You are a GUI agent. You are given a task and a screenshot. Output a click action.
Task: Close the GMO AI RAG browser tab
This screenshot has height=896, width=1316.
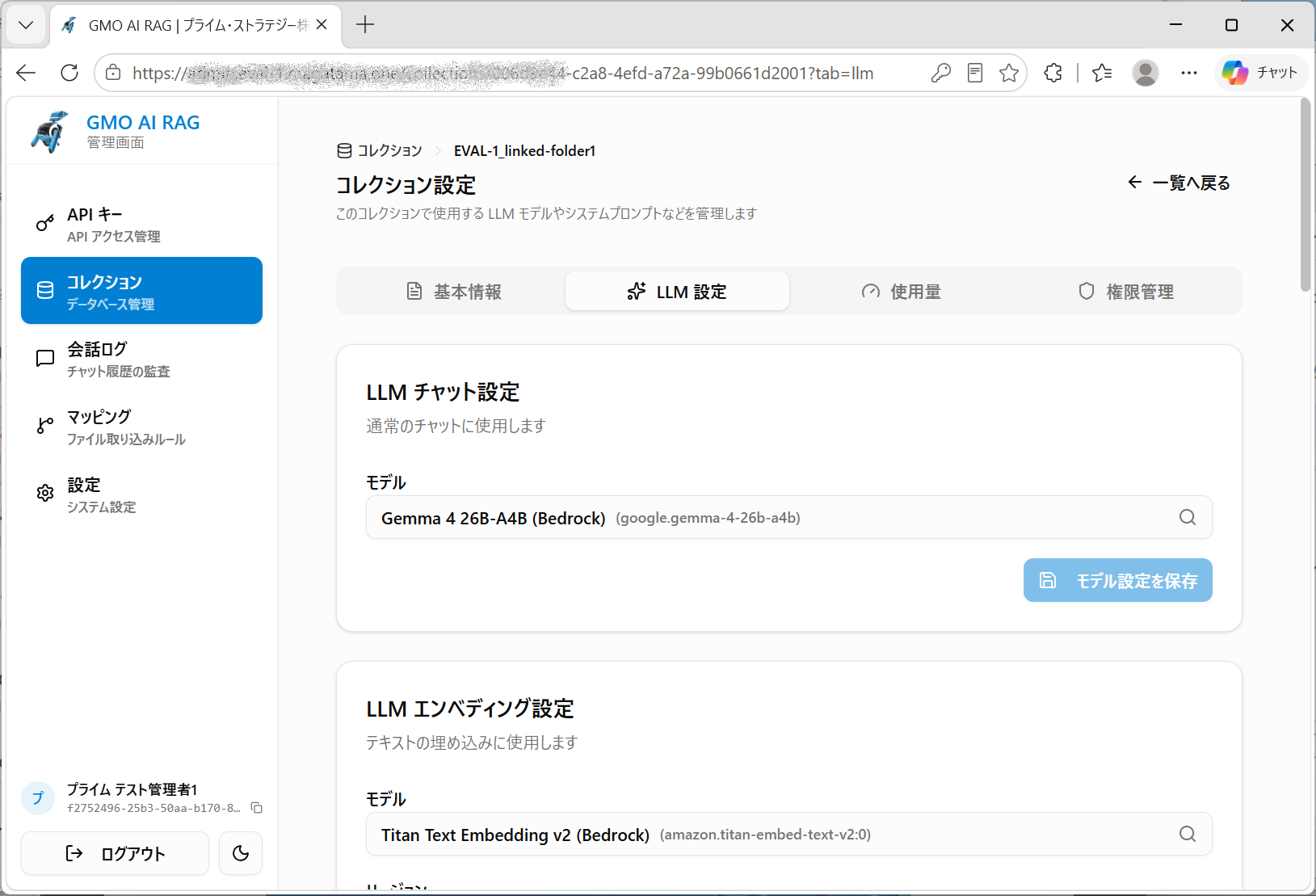(x=322, y=25)
